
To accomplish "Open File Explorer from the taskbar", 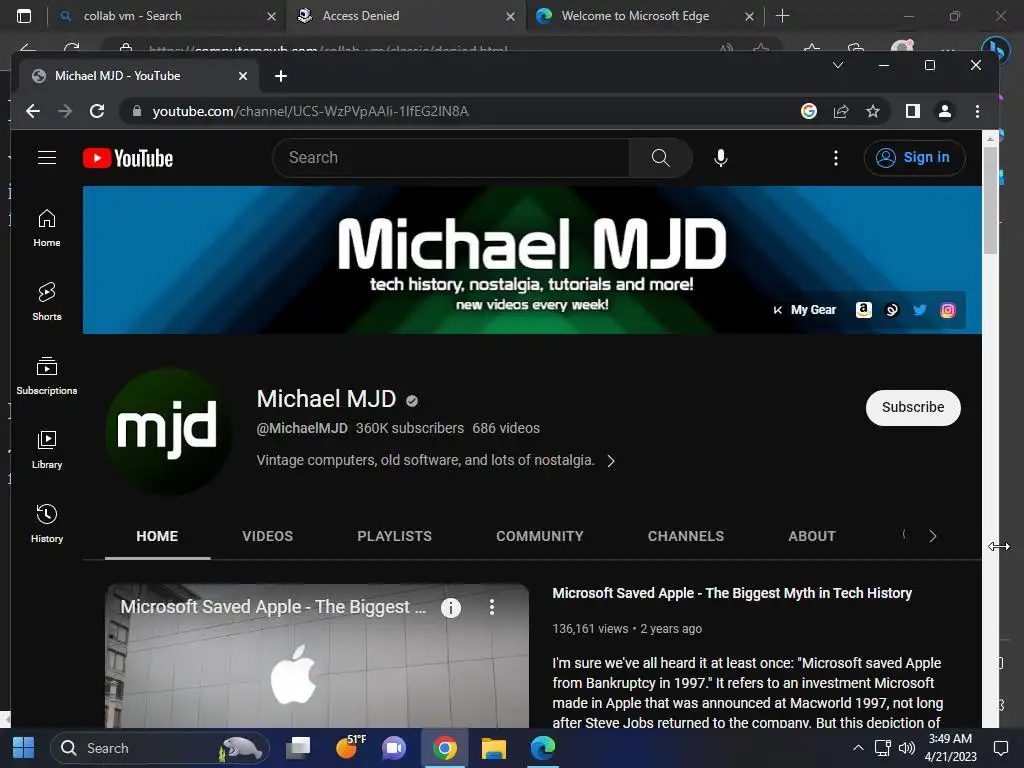I will click(x=494, y=748).
